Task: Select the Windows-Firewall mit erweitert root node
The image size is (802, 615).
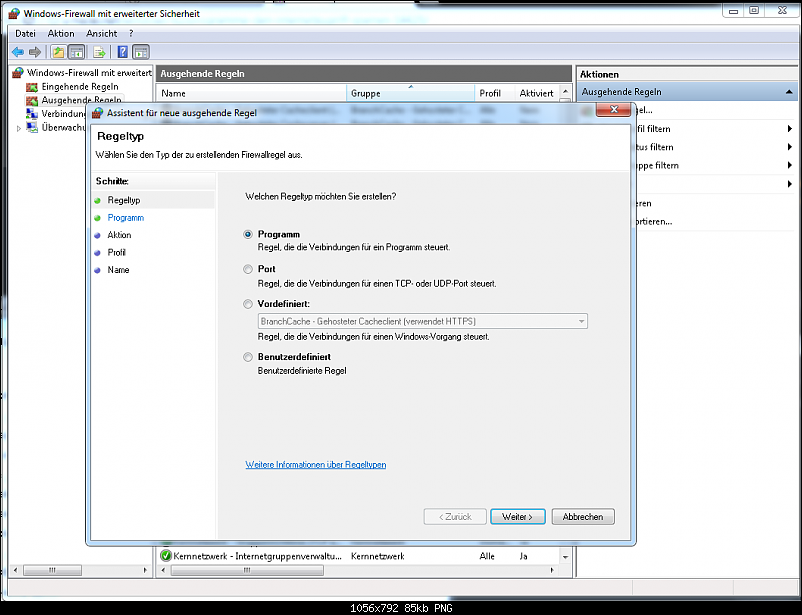Action: coord(90,73)
